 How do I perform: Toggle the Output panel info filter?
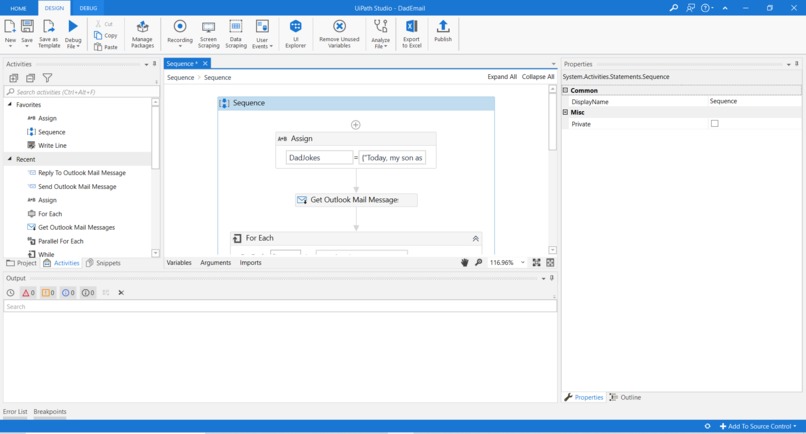pyautogui.click(x=68, y=293)
